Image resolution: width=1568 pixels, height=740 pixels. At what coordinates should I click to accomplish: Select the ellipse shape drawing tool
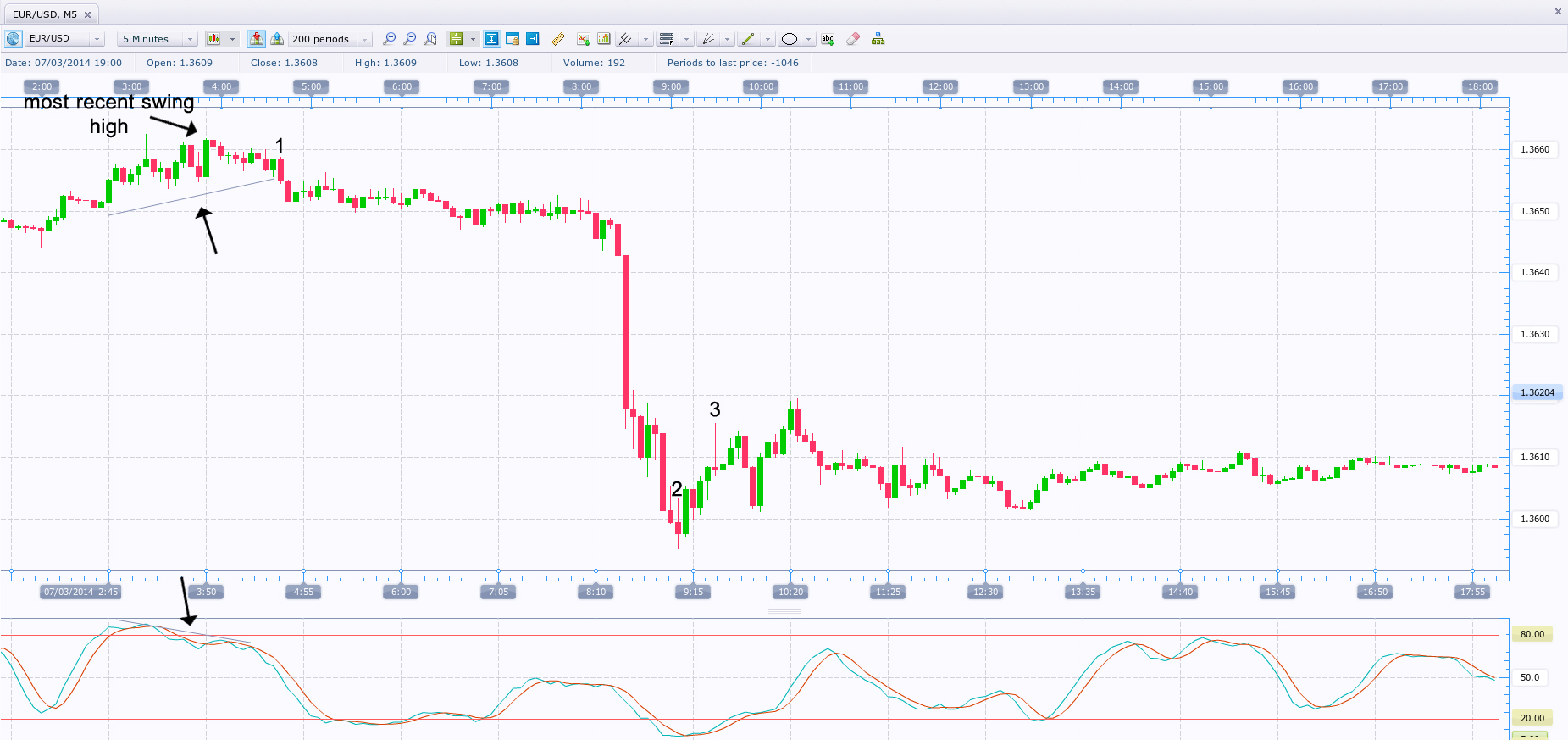click(x=790, y=39)
